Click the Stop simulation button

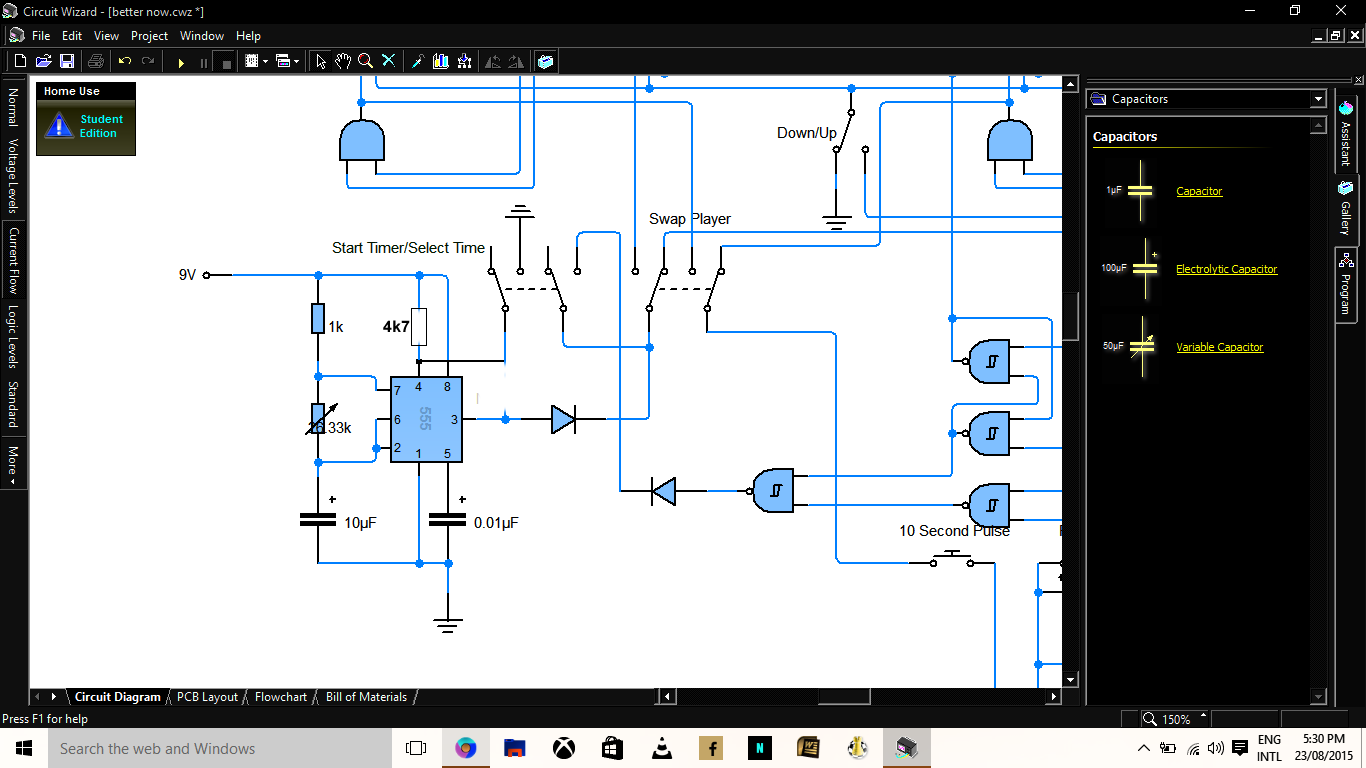click(226, 62)
